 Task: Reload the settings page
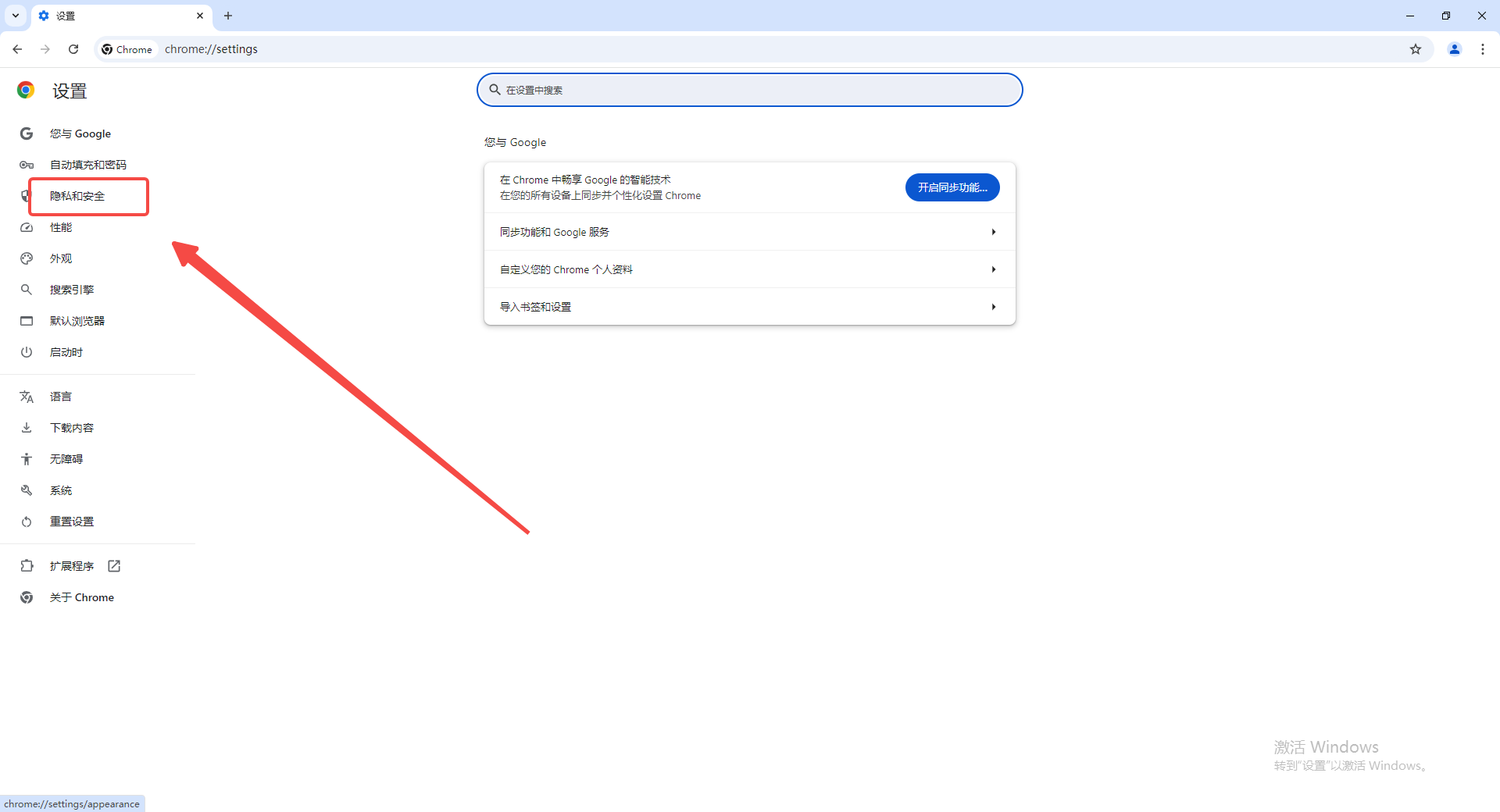click(x=73, y=49)
